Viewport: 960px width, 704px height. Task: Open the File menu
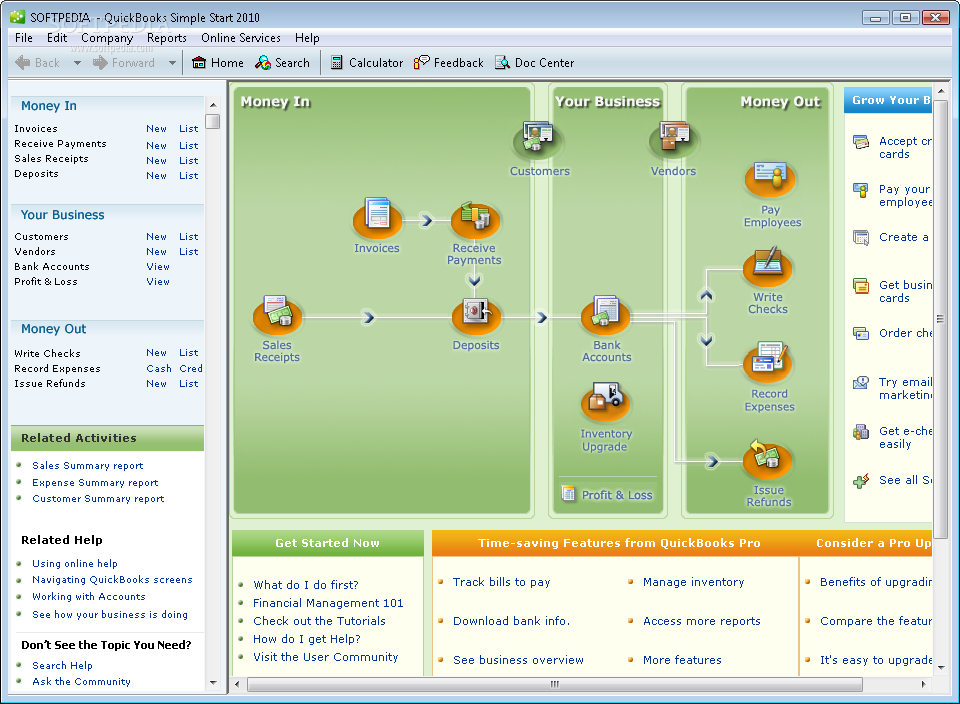[x=24, y=38]
